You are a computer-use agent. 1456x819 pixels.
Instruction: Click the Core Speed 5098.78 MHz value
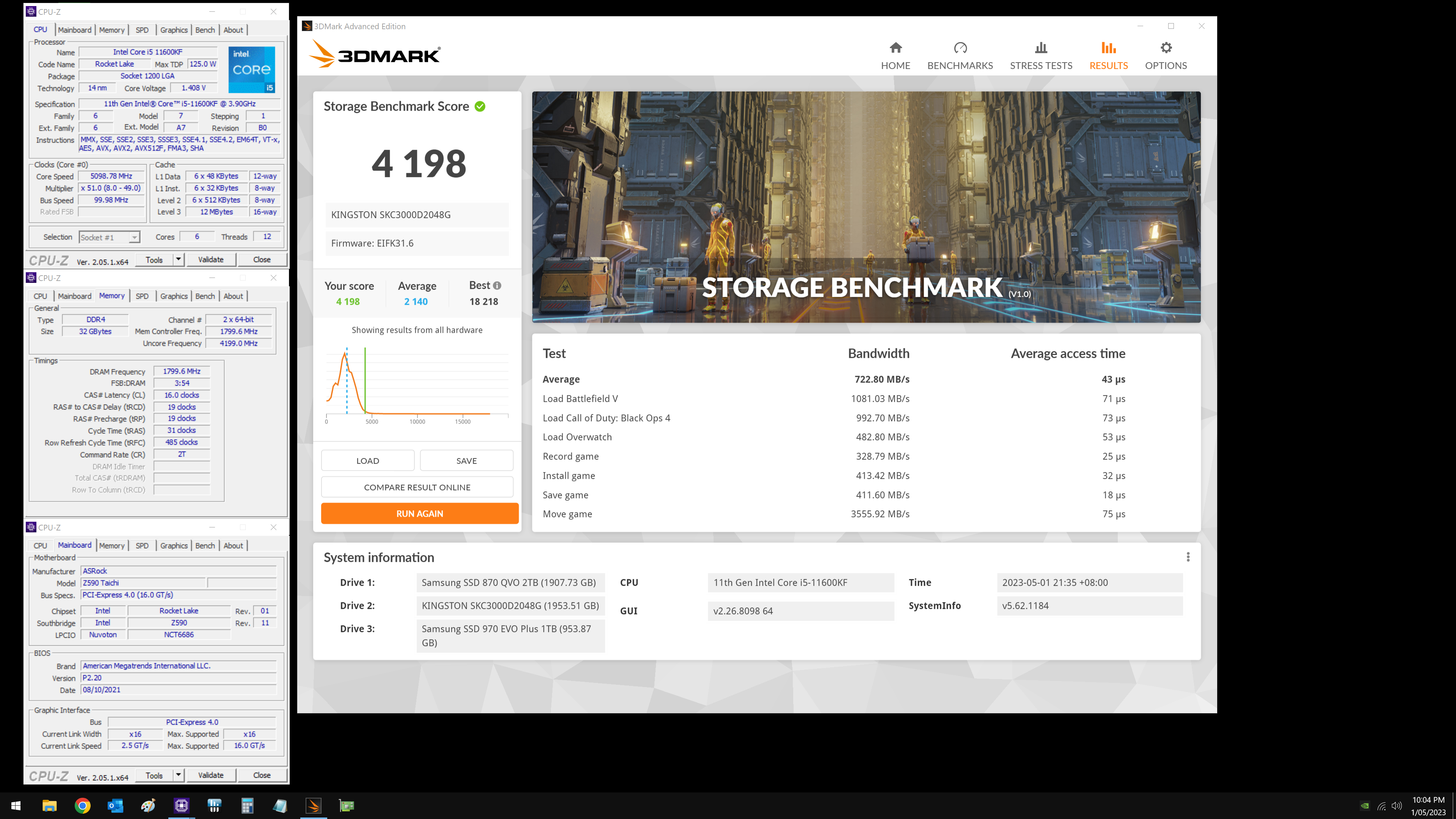pyautogui.click(x=111, y=176)
